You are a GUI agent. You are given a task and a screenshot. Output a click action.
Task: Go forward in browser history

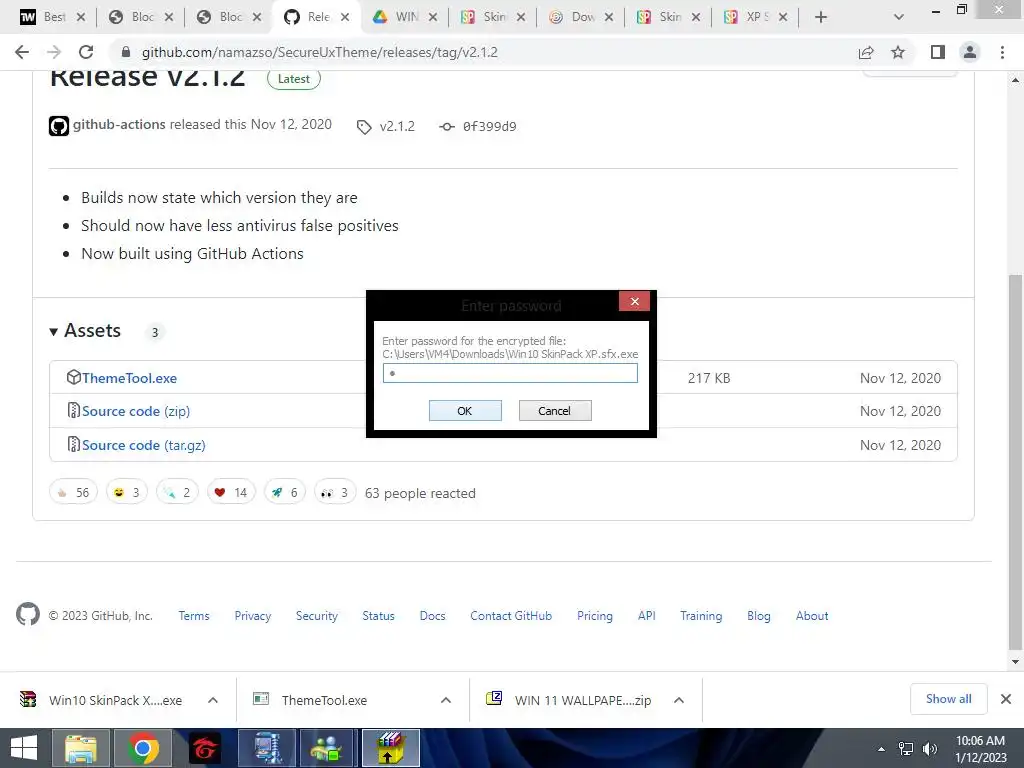(54, 52)
